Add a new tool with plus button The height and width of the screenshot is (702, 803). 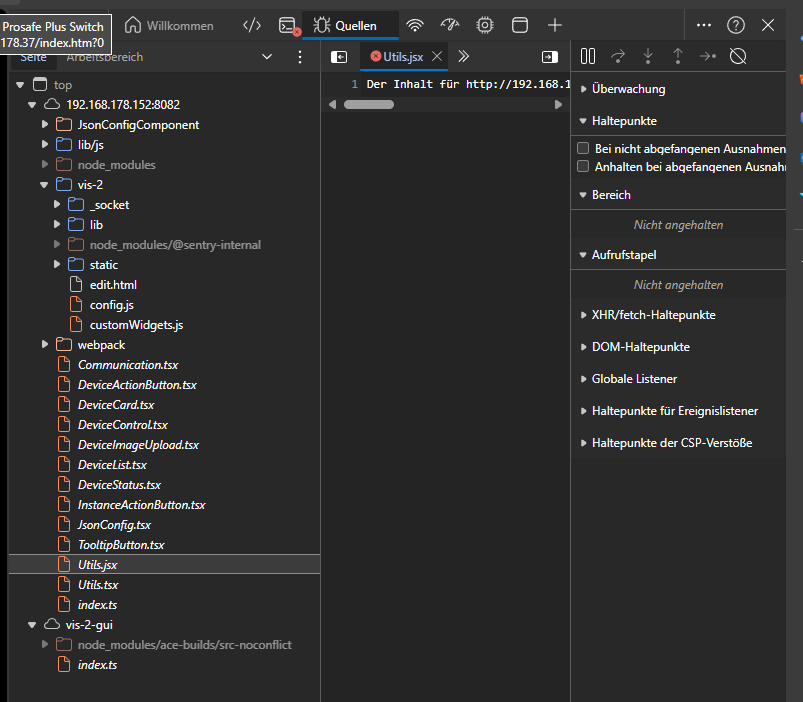point(555,25)
